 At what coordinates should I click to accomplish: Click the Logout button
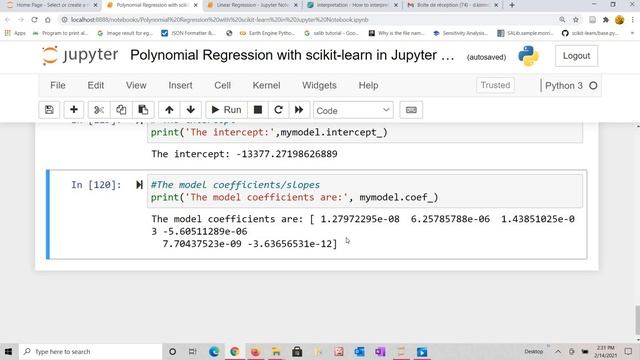576,56
